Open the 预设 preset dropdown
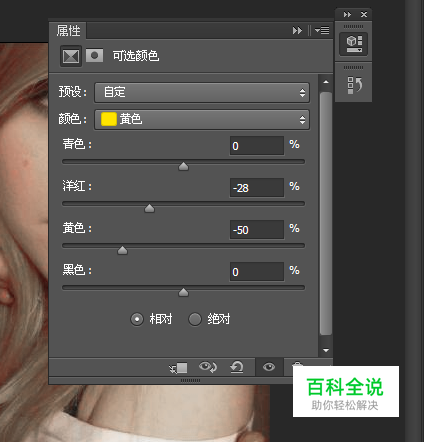Viewport: 424px width, 442px height. (x=202, y=92)
